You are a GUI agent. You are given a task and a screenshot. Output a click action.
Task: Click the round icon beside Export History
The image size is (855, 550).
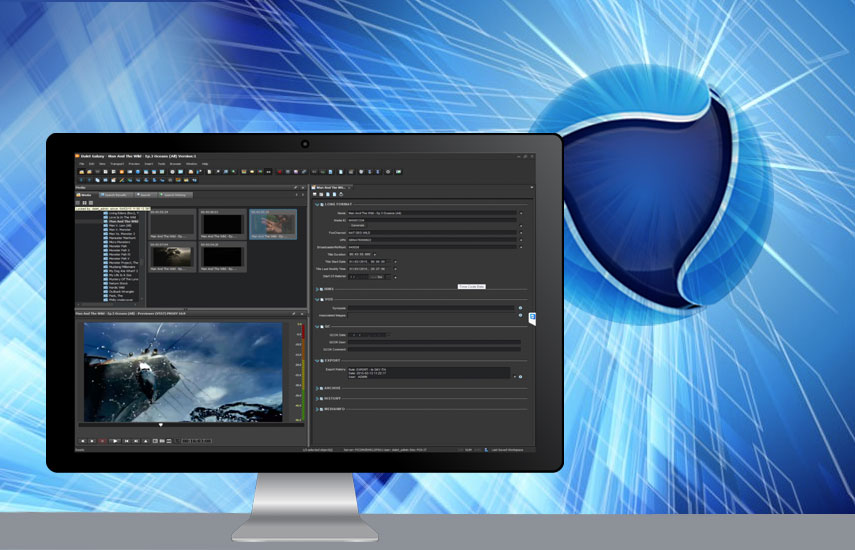[x=520, y=377]
